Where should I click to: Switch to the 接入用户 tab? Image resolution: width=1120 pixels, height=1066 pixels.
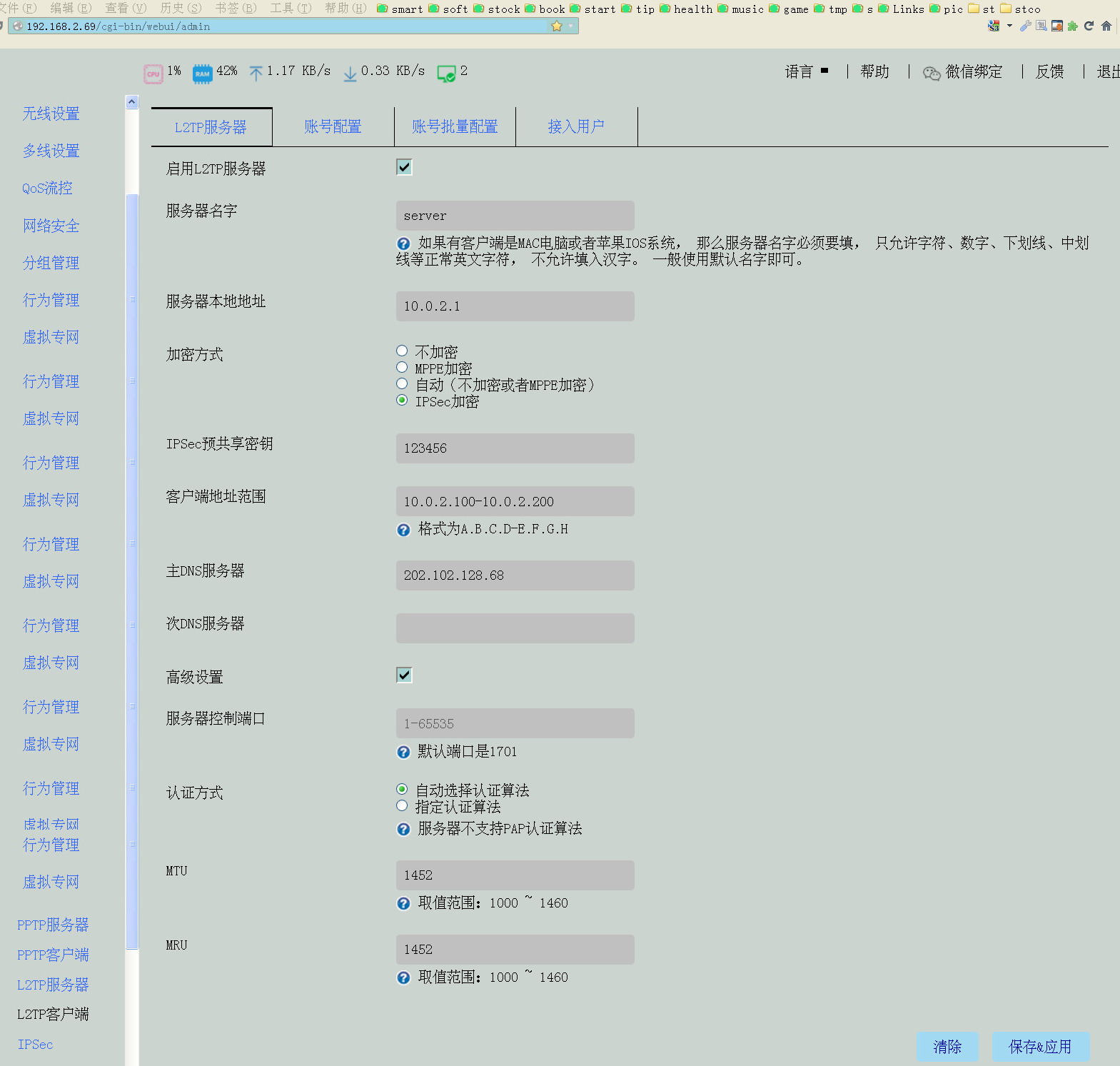point(576,127)
